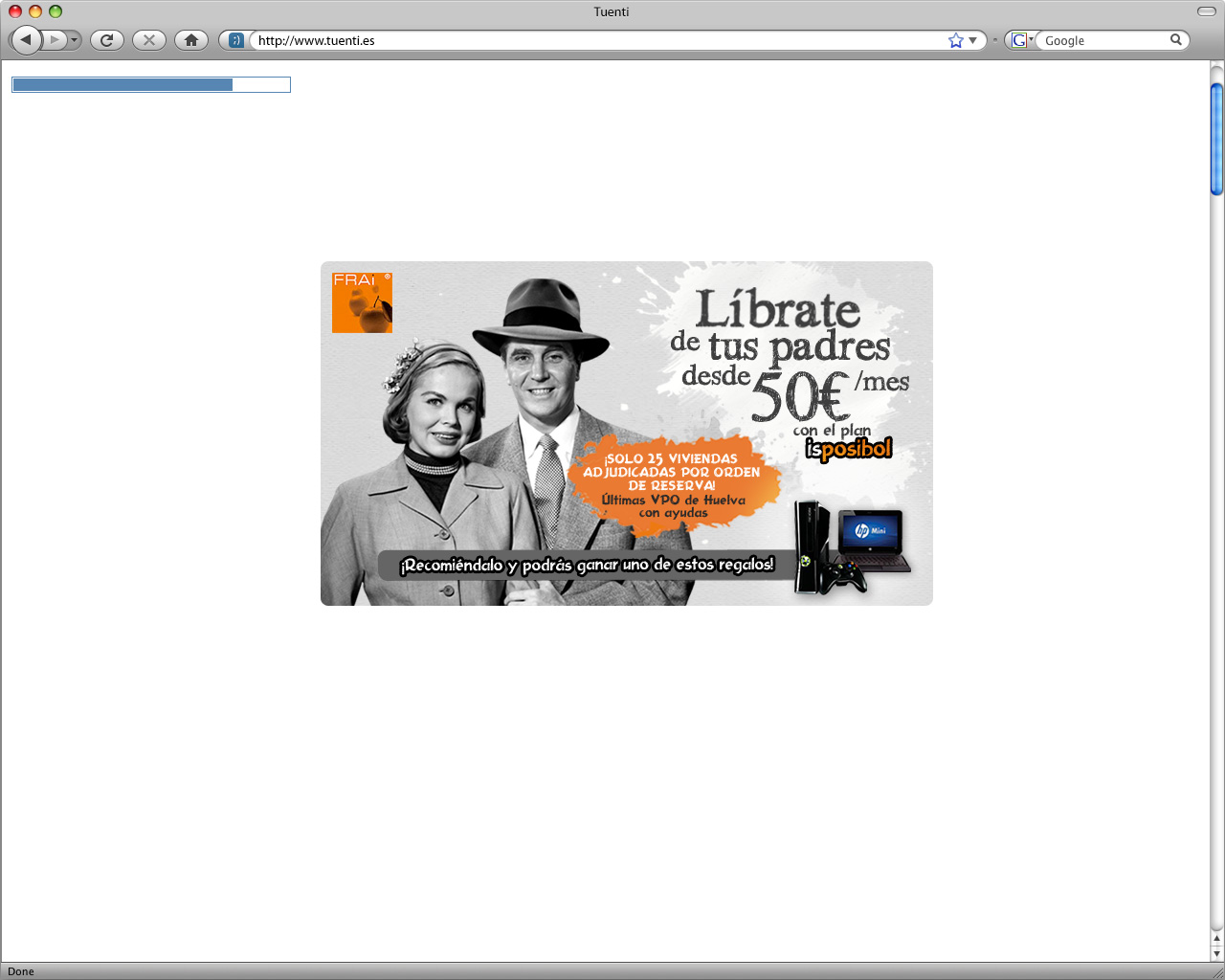
Task: Click the window resize grip corner
Action: (1216, 971)
